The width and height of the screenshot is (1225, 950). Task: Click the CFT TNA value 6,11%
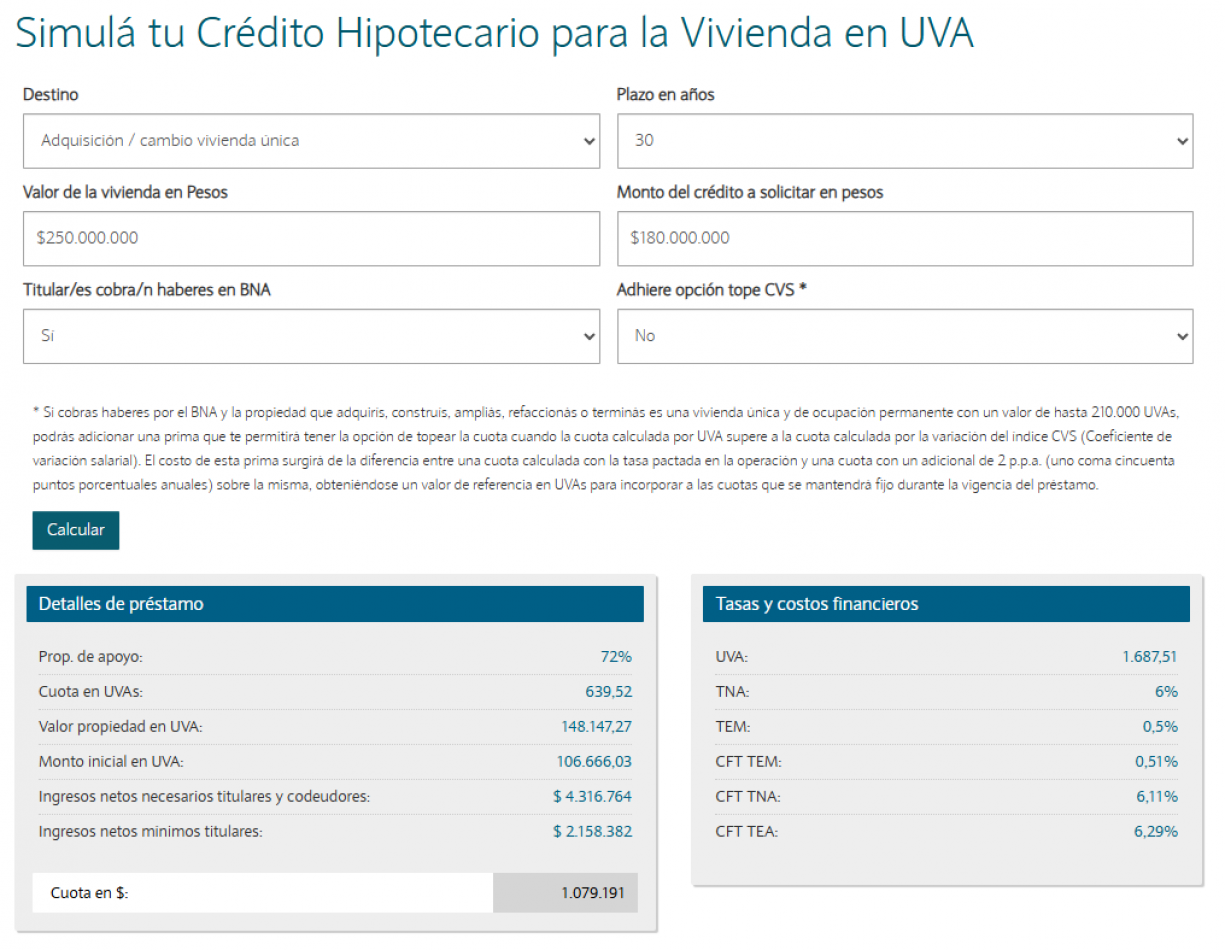[x=1155, y=797]
